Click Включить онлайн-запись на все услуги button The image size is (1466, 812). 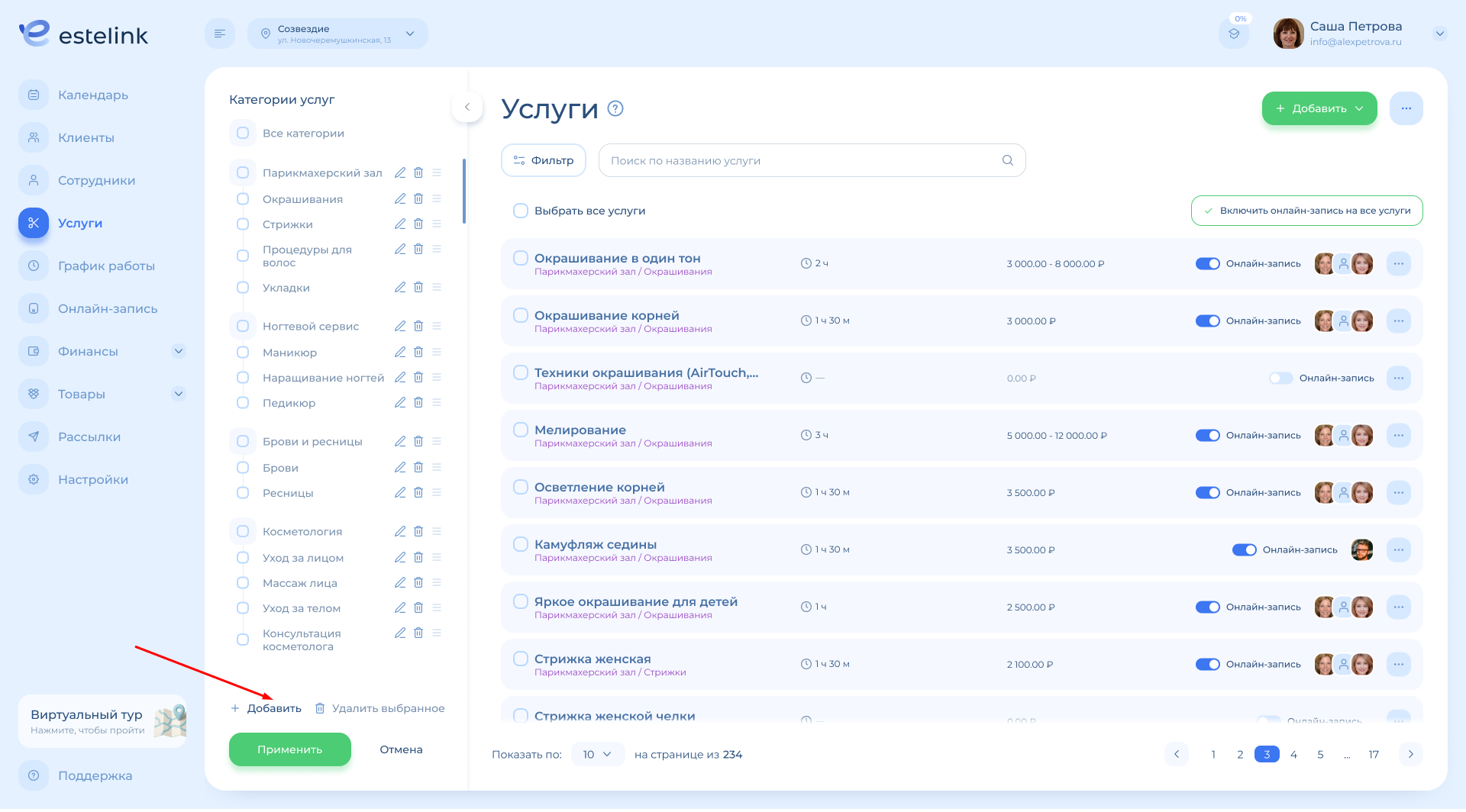point(1306,211)
